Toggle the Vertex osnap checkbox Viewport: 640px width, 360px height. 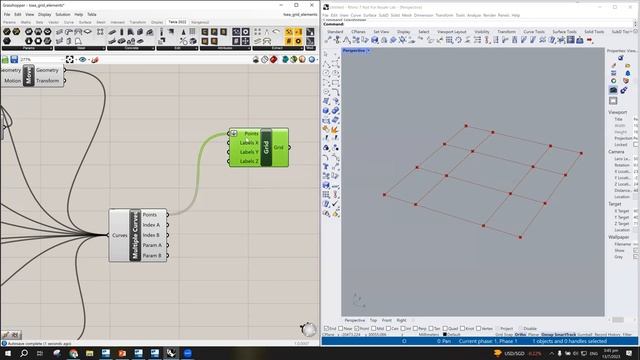click(479, 328)
